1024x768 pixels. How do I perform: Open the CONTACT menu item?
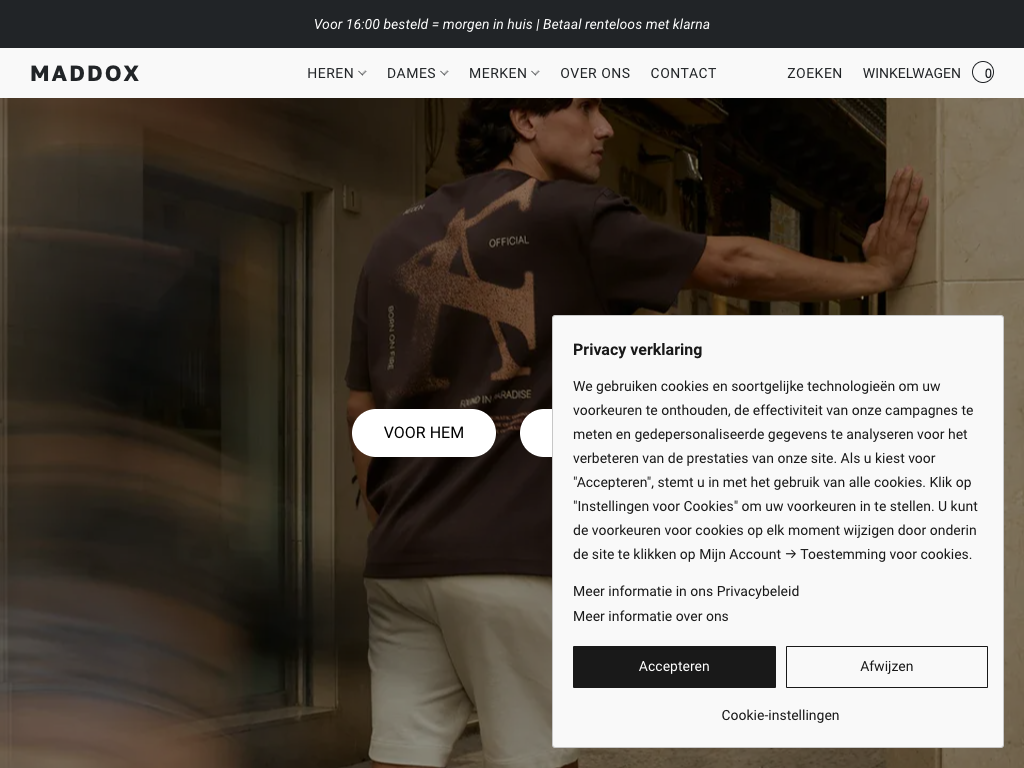(683, 73)
